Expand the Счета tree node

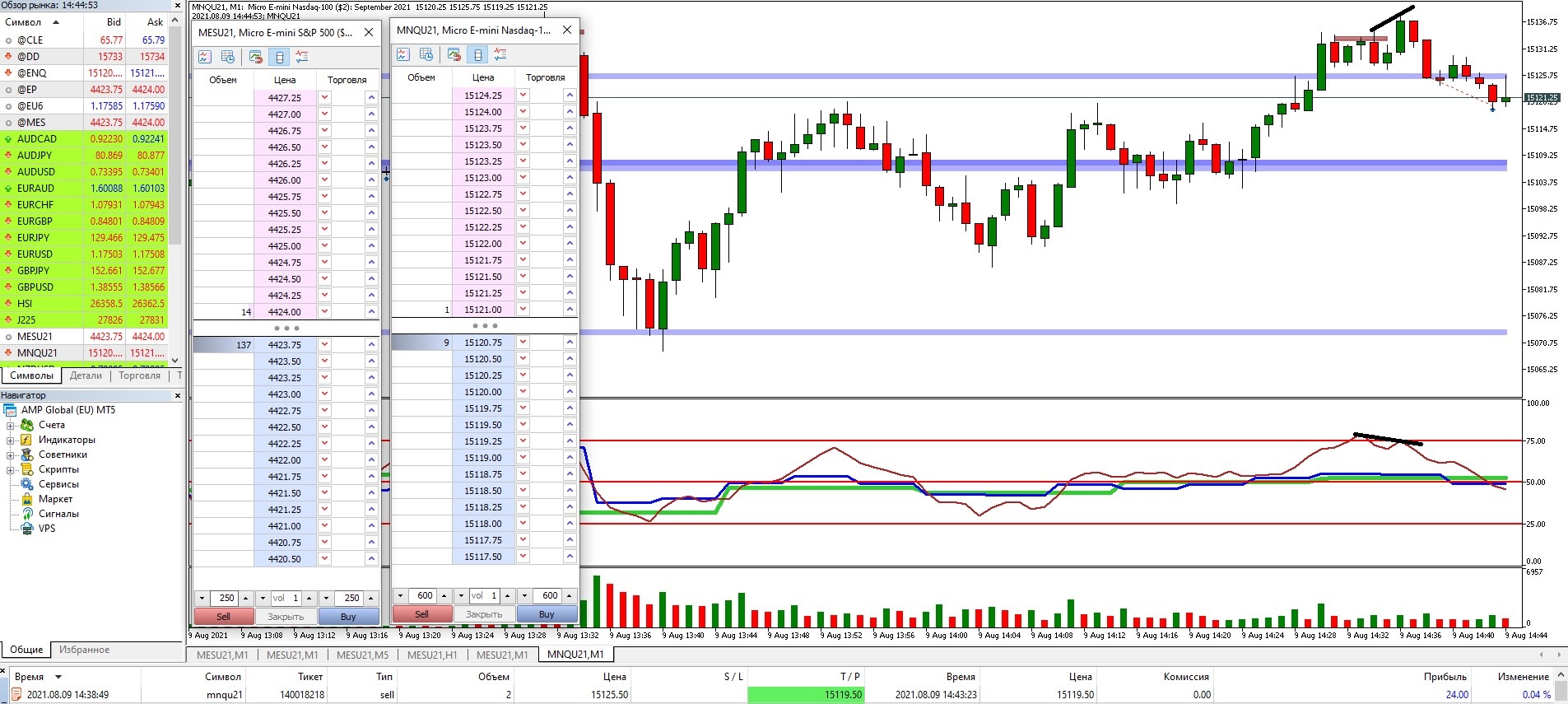(11, 425)
